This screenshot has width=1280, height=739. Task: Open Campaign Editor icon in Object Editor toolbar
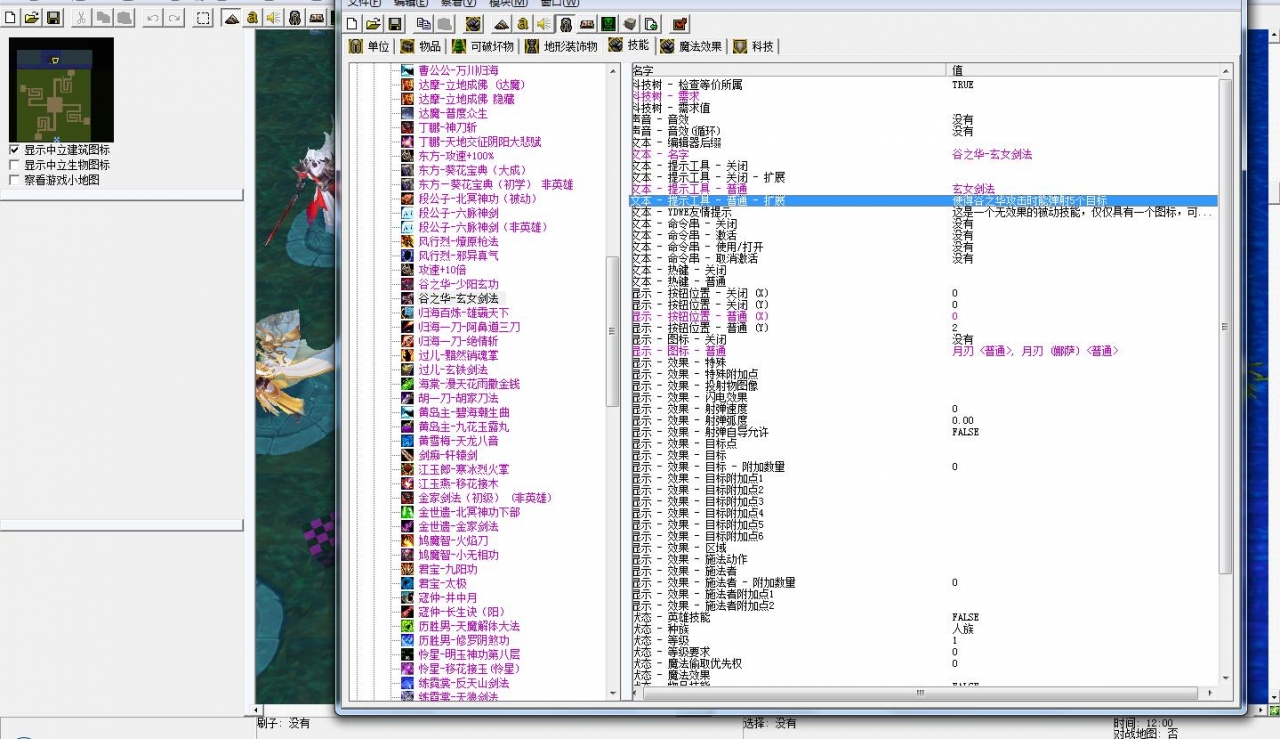(587, 23)
